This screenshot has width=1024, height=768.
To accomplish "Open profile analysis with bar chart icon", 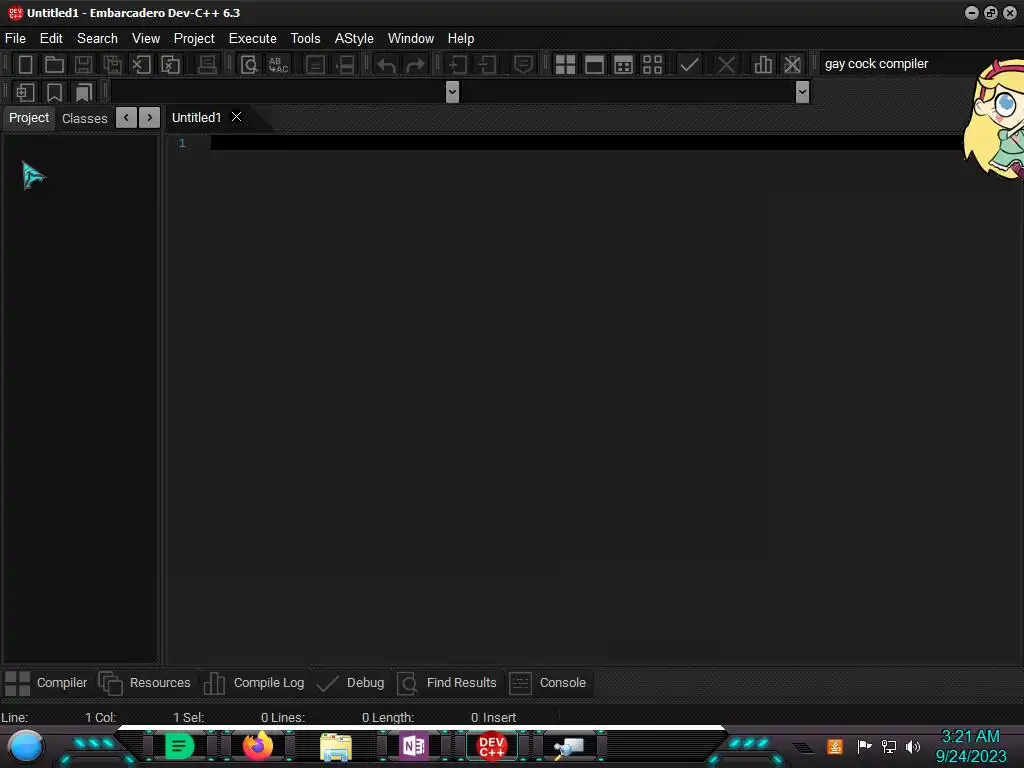I will click(x=763, y=64).
